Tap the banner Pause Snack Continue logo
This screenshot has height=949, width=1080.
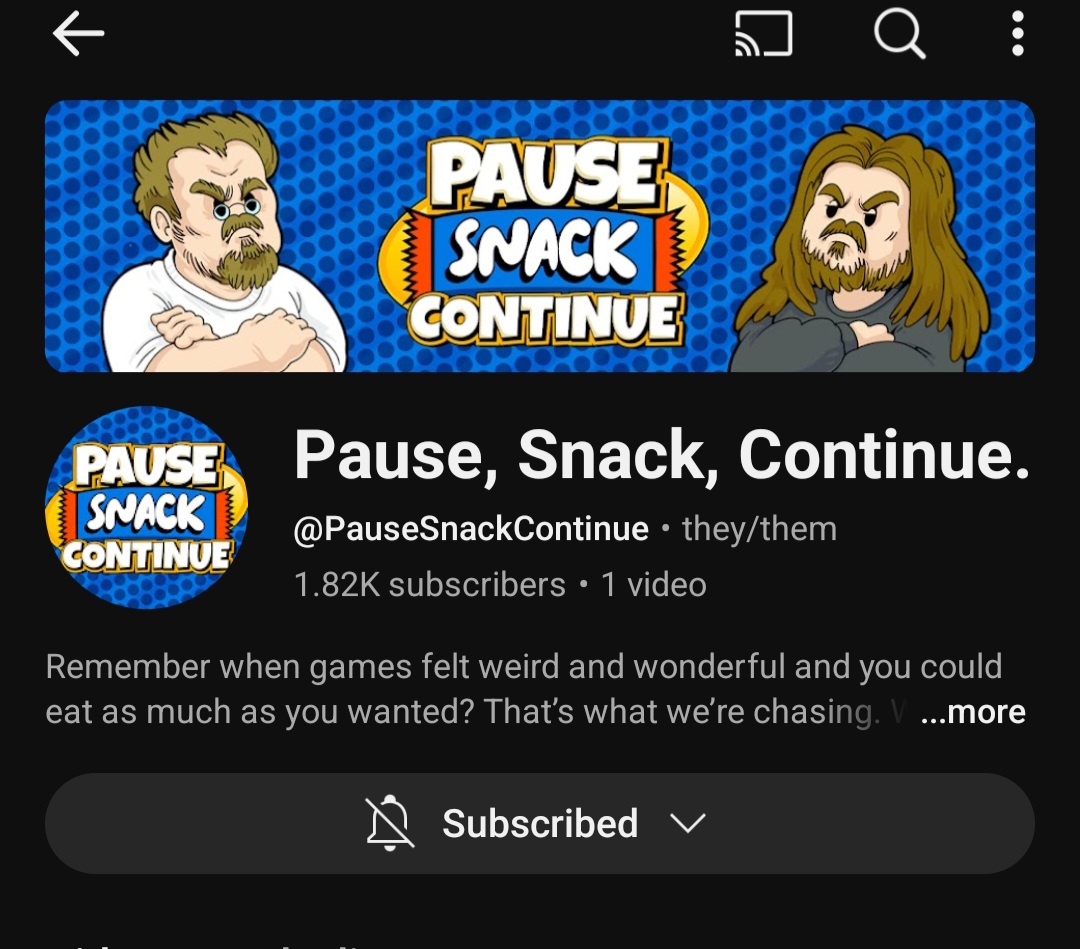click(543, 240)
